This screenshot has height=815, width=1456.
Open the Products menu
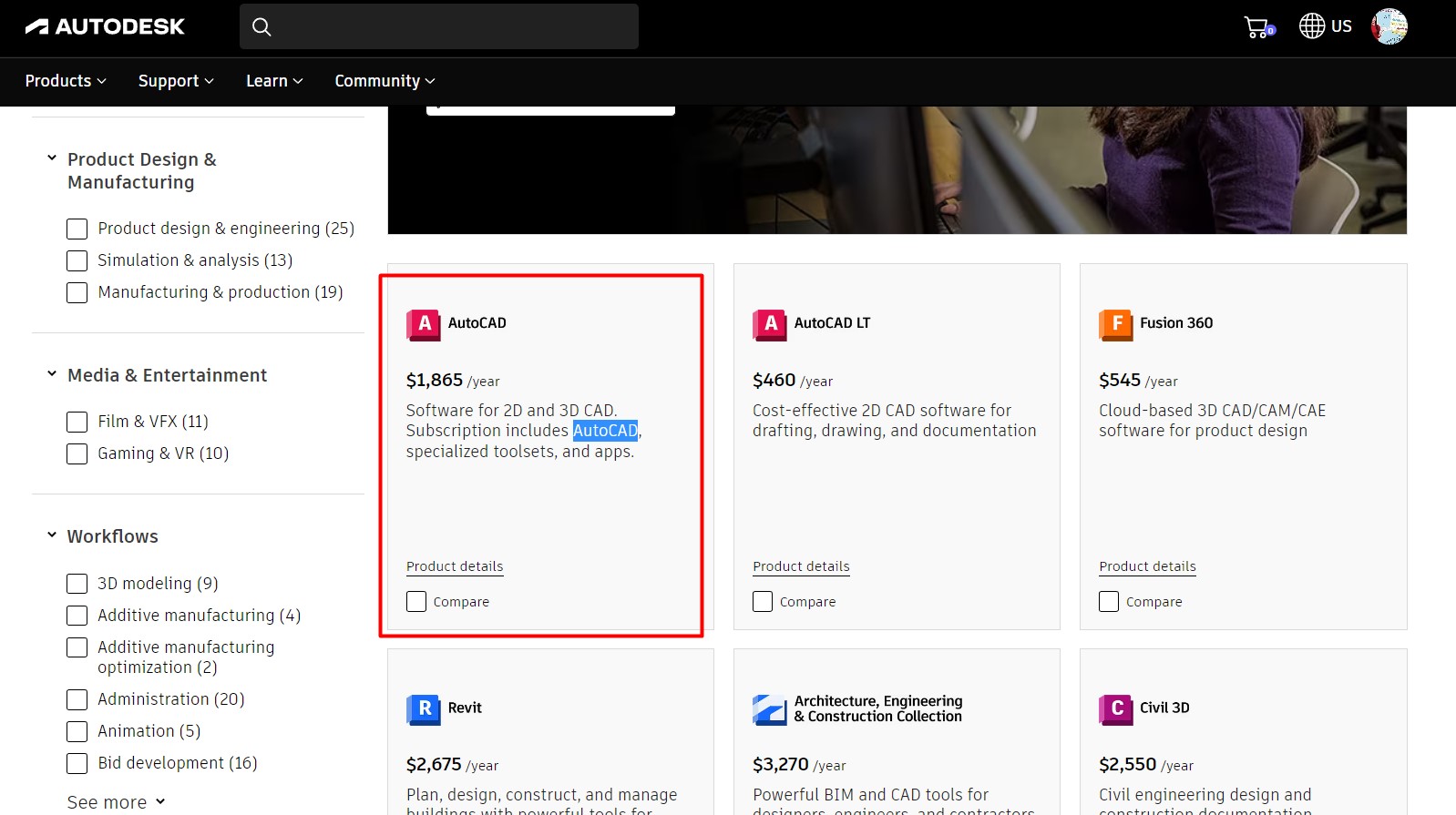pos(66,81)
